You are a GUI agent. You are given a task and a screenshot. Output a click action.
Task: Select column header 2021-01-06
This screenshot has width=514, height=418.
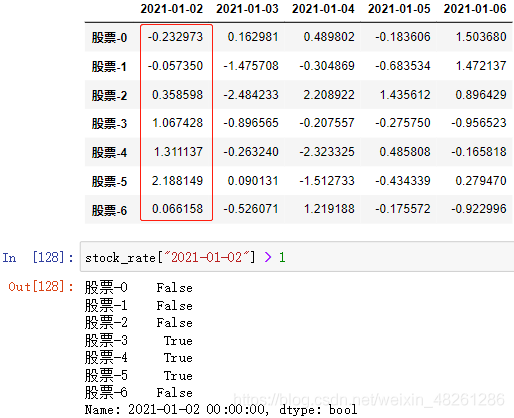[475, 9]
